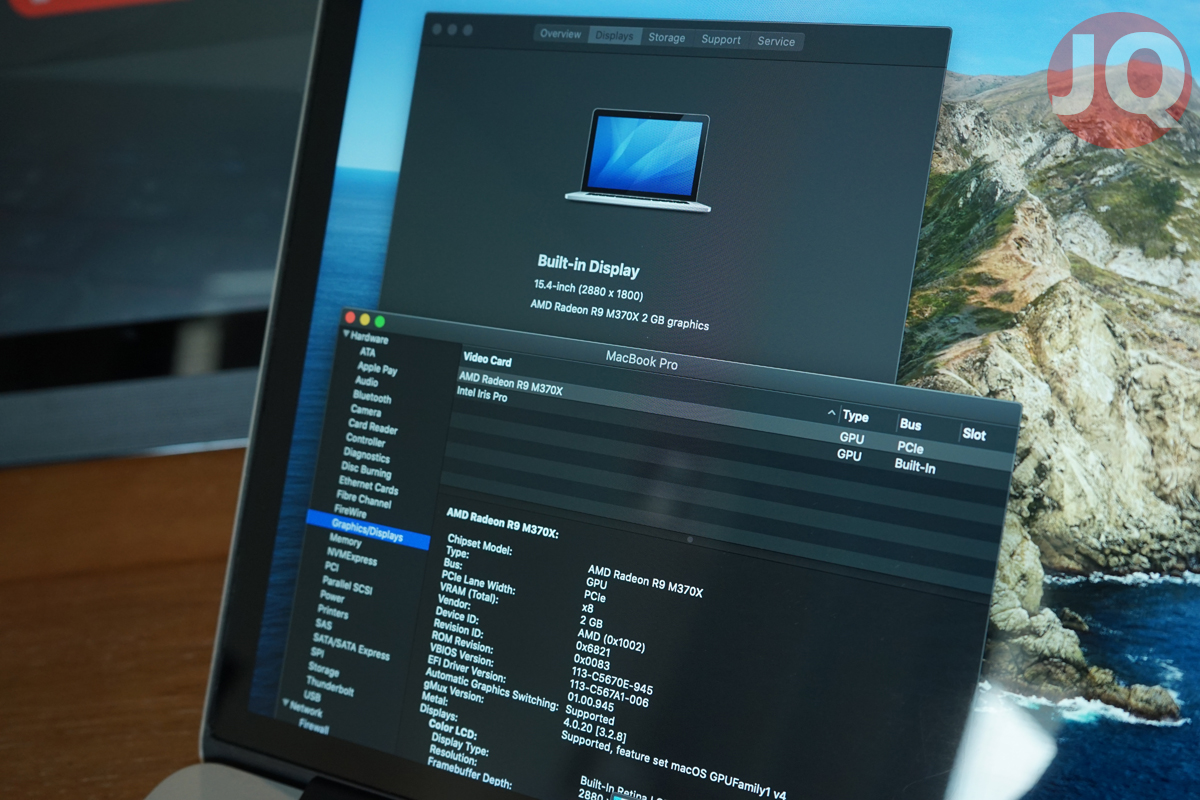This screenshot has height=800, width=1200.
Task: Open Memory information in sidebar
Action: [x=345, y=541]
